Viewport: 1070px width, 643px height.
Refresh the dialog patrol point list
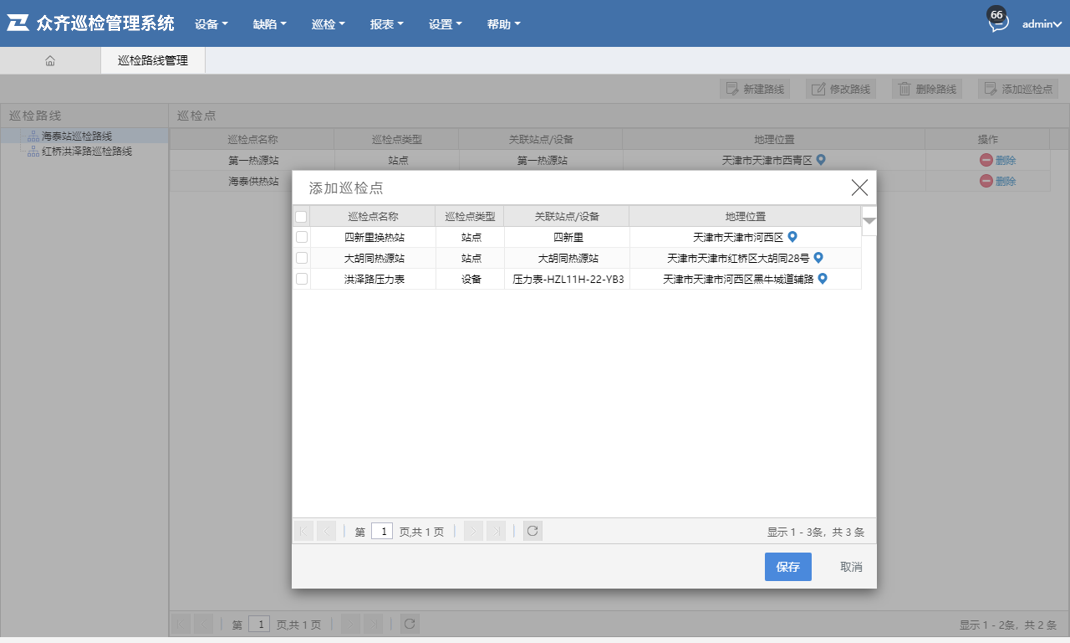pos(532,531)
